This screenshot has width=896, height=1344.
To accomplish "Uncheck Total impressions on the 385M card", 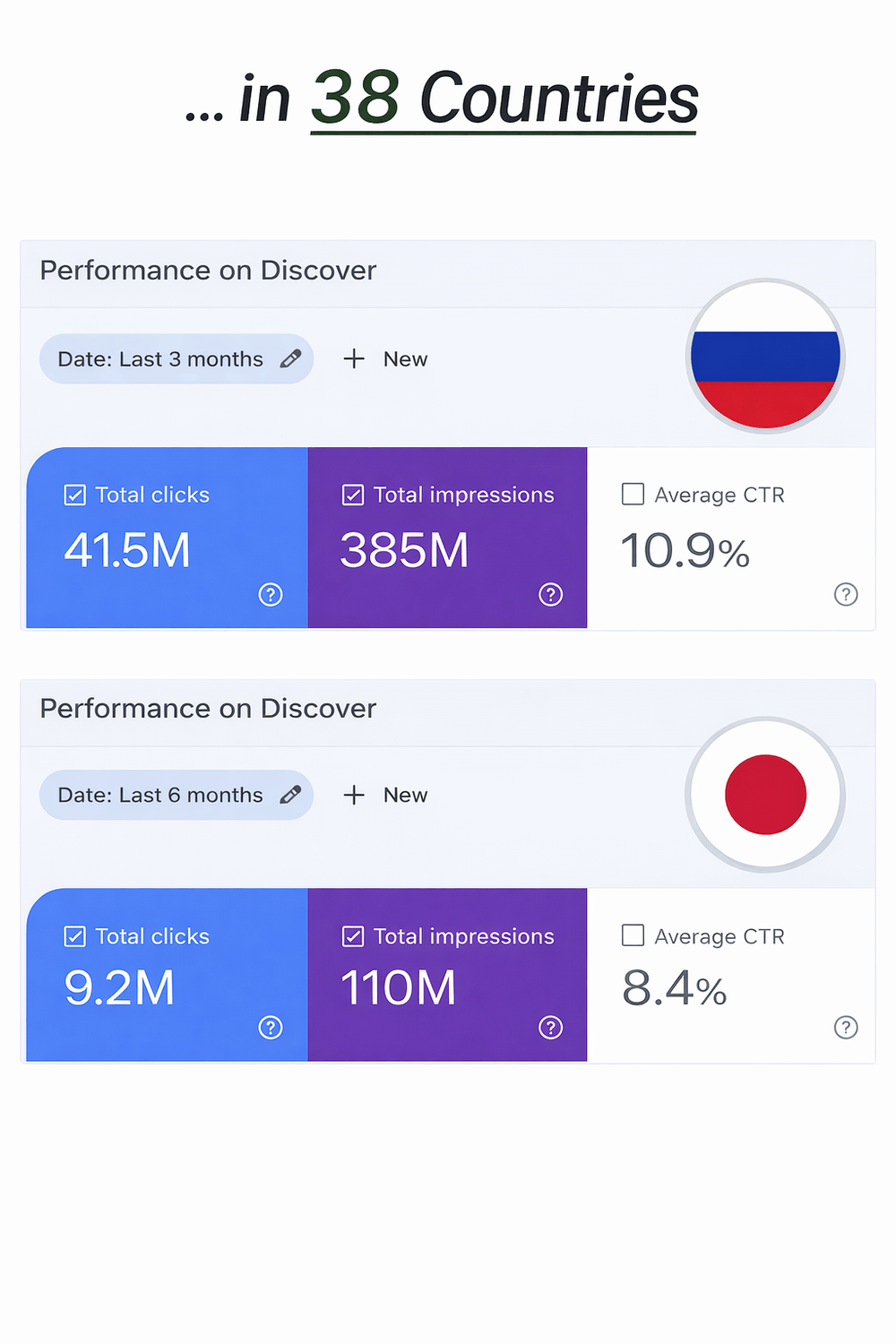I will (x=353, y=495).
